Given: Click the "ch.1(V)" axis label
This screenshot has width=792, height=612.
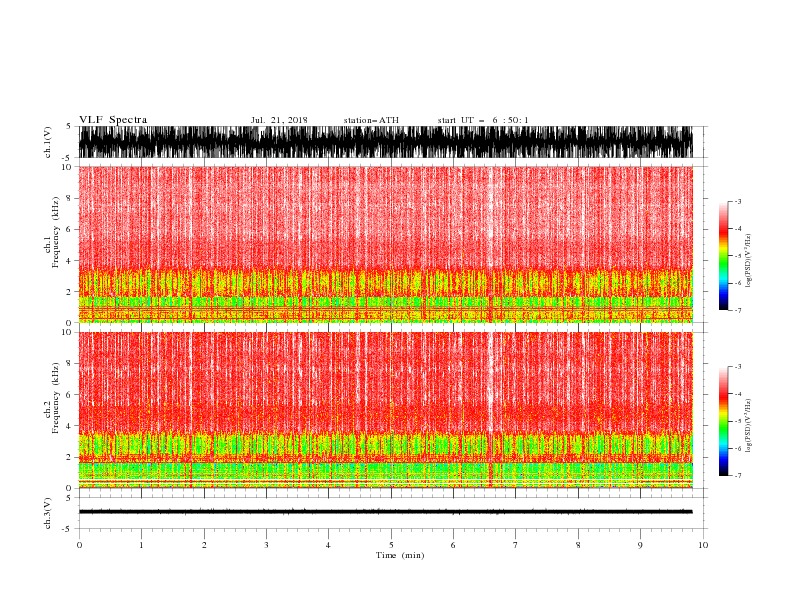Looking at the screenshot, I should 48,142.
